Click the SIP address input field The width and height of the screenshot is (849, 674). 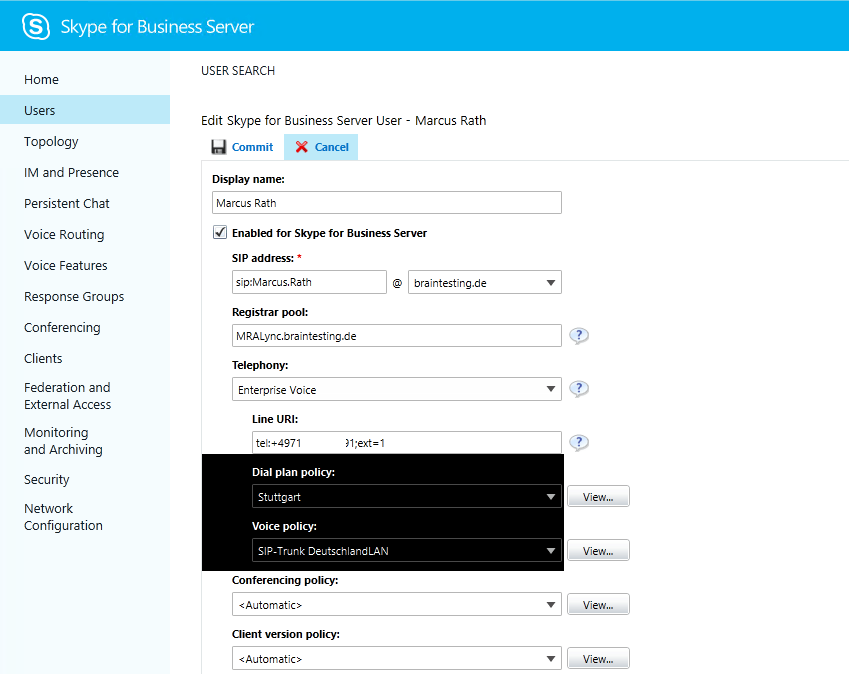click(x=309, y=282)
